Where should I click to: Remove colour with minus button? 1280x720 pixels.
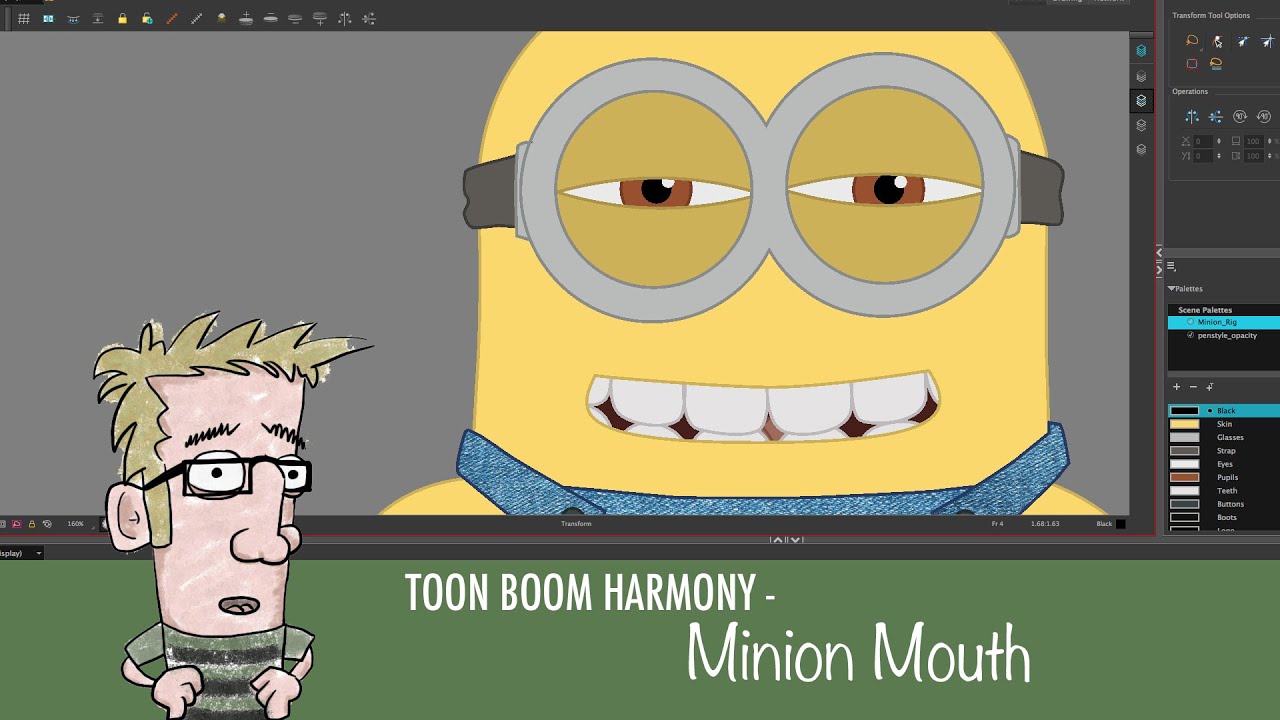point(1193,387)
